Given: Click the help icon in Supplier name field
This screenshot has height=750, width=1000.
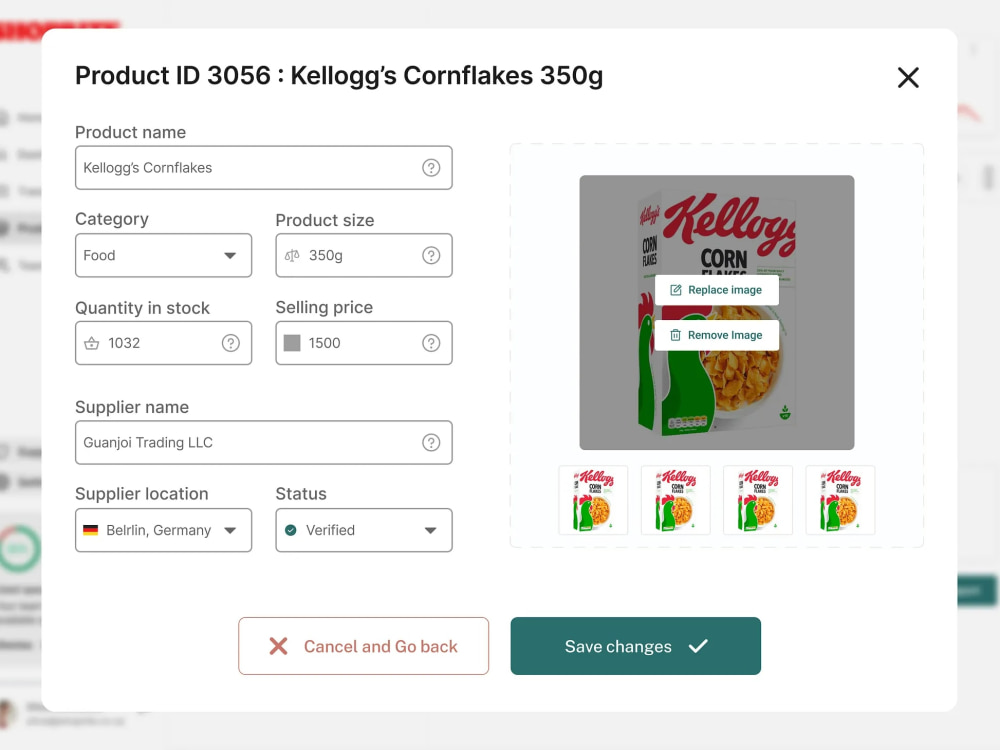Looking at the screenshot, I should (431, 443).
